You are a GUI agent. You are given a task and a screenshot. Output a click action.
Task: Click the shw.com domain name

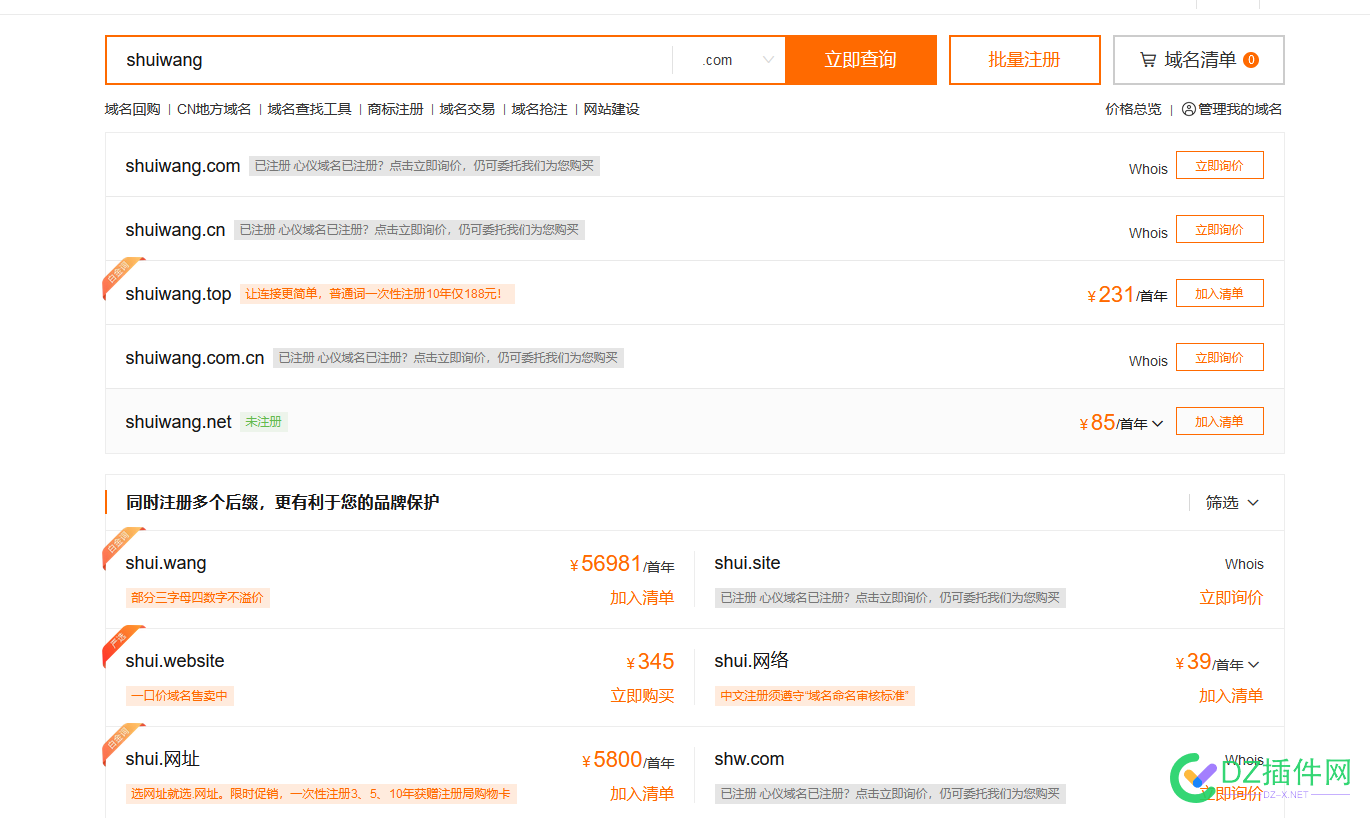[x=749, y=759]
